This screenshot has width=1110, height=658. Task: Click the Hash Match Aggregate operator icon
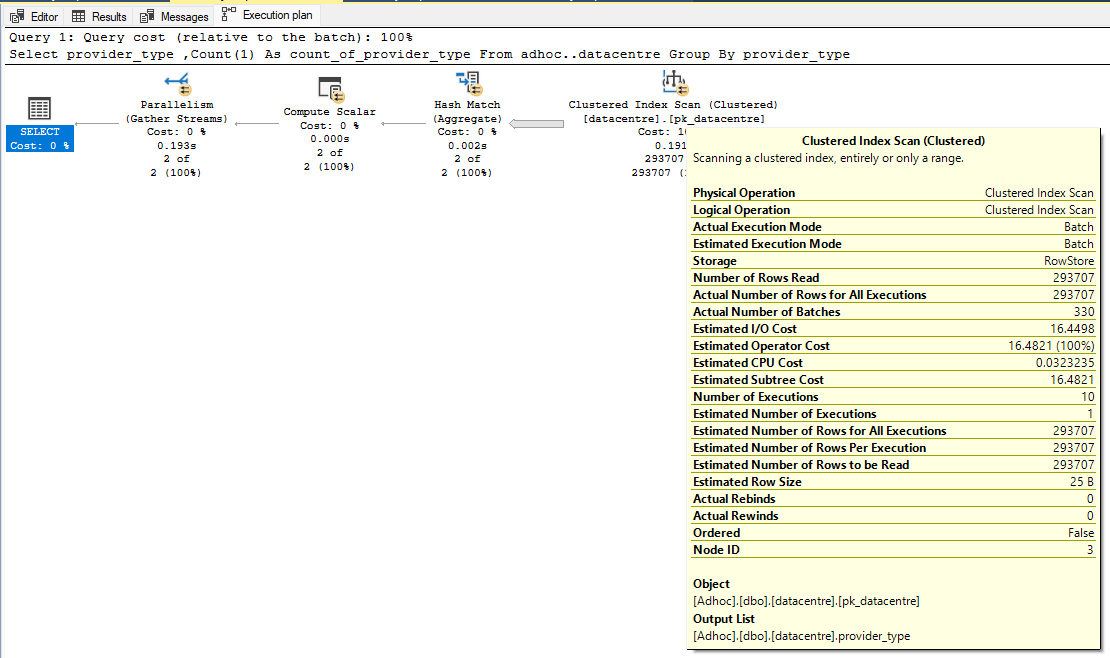(x=468, y=84)
